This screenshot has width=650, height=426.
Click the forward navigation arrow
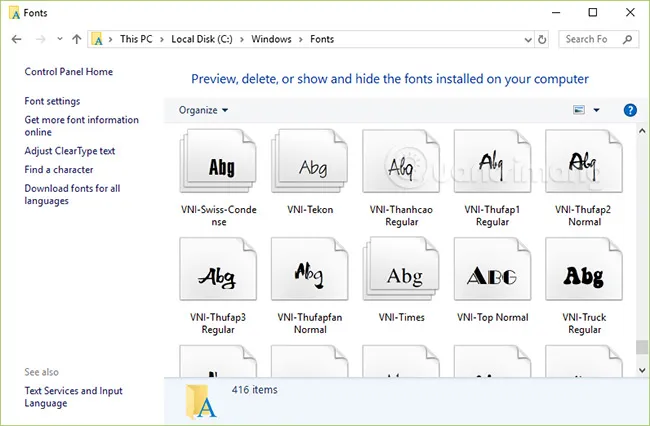41,39
